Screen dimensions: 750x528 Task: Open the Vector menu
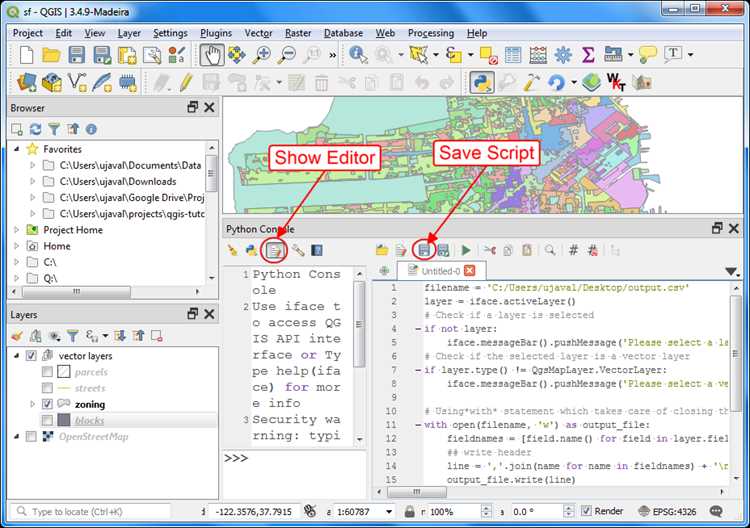(258, 33)
